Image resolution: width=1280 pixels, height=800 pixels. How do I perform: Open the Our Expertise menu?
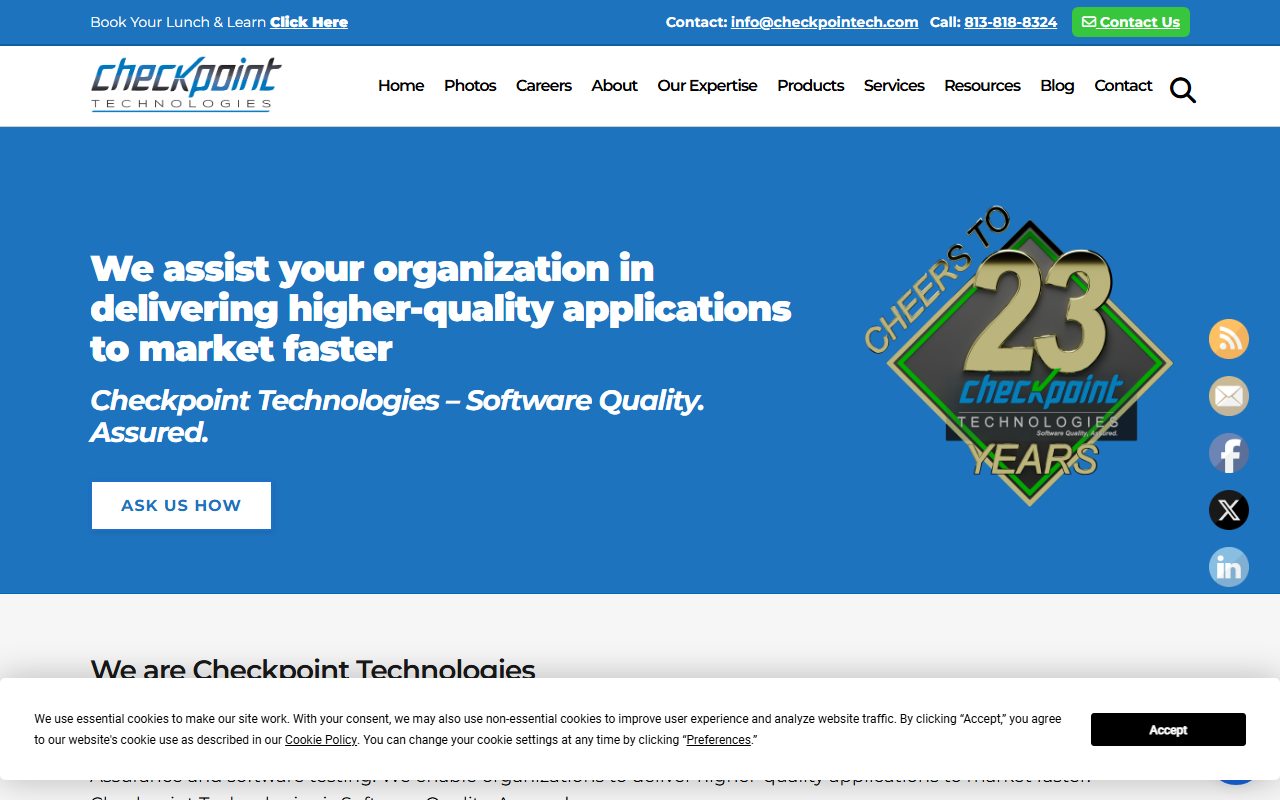coord(707,86)
